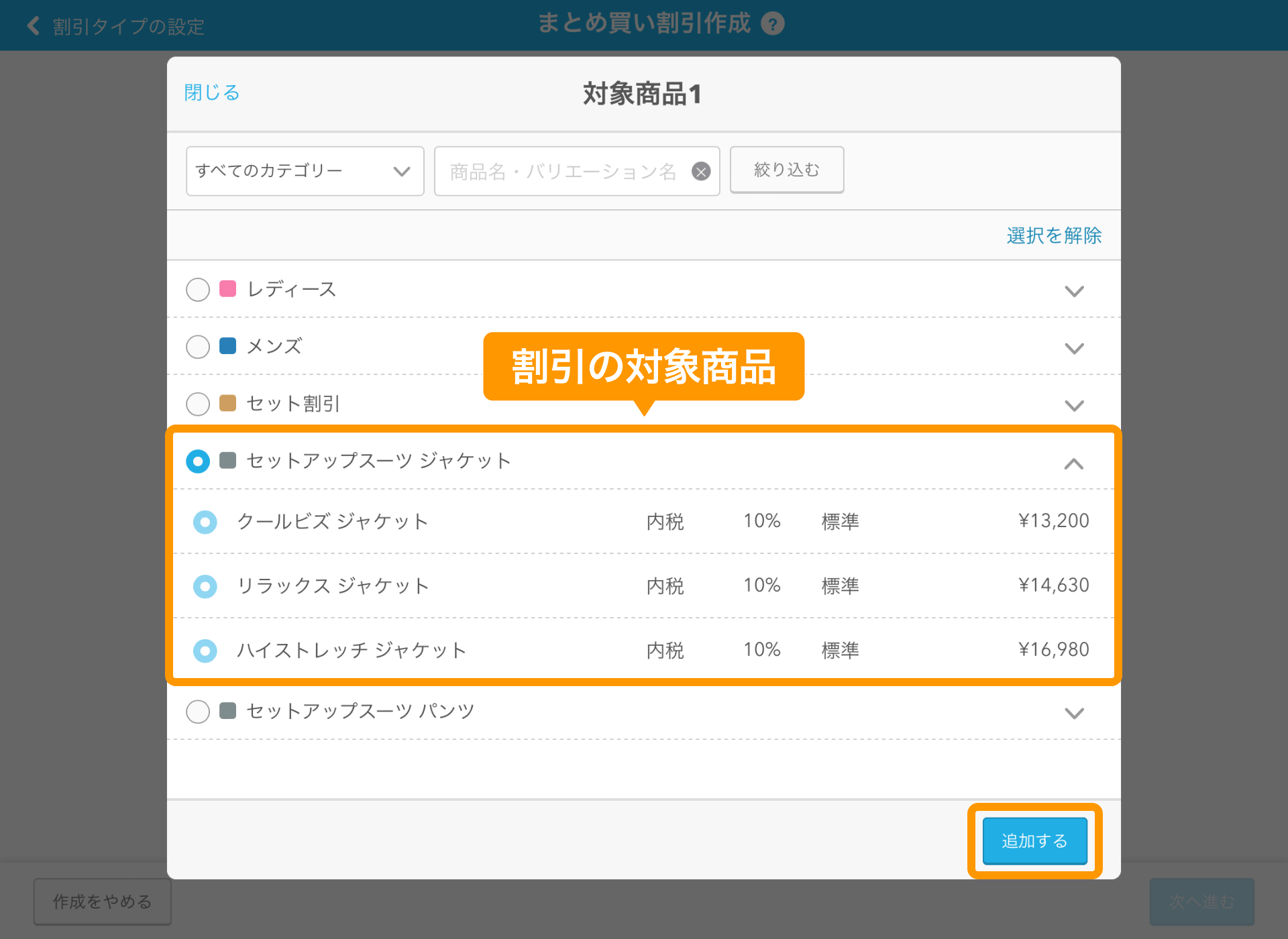The width and height of the screenshot is (1288, 939).
Task: Click the ¥13,200 price
Action: (1054, 520)
